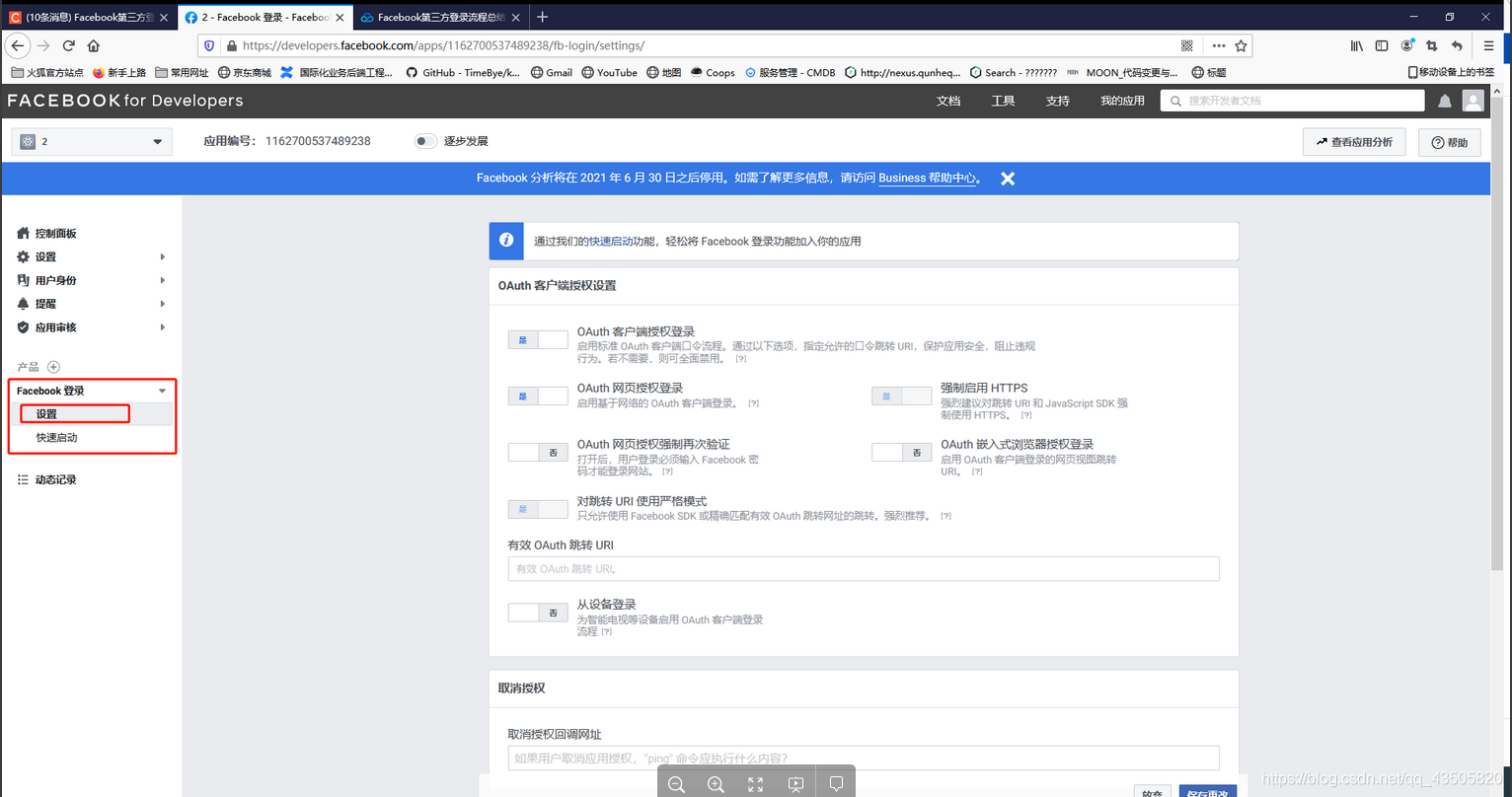The image size is (1512, 797).
Task: Open a new browser tab
Action: (543, 17)
